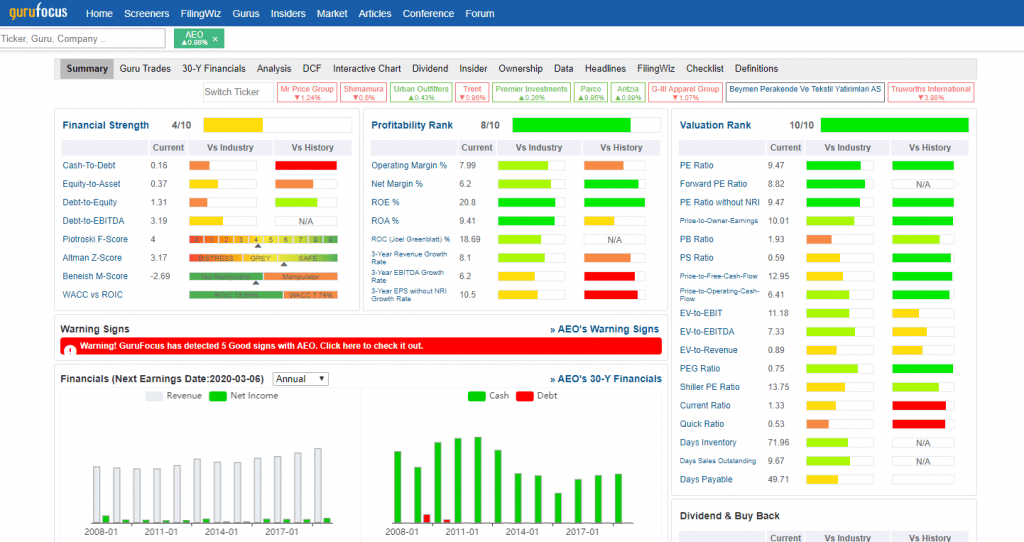Switch ticker to Aritzia

pos(628,92)
